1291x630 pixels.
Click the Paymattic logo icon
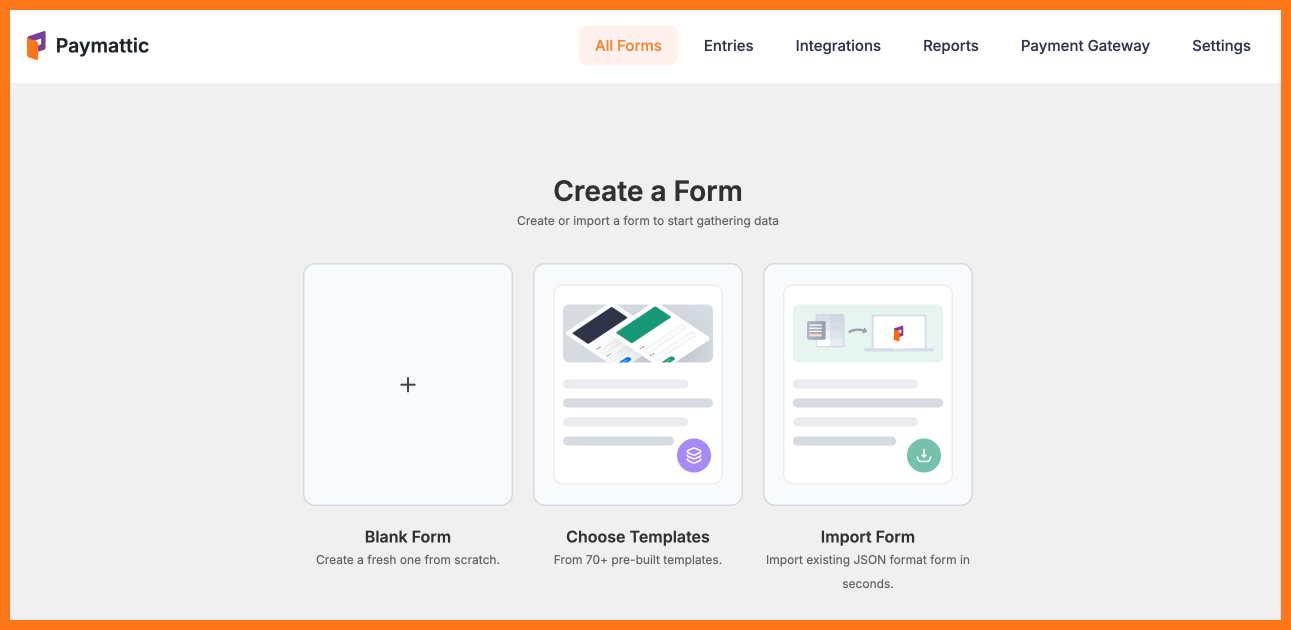(x=34, y=45)
